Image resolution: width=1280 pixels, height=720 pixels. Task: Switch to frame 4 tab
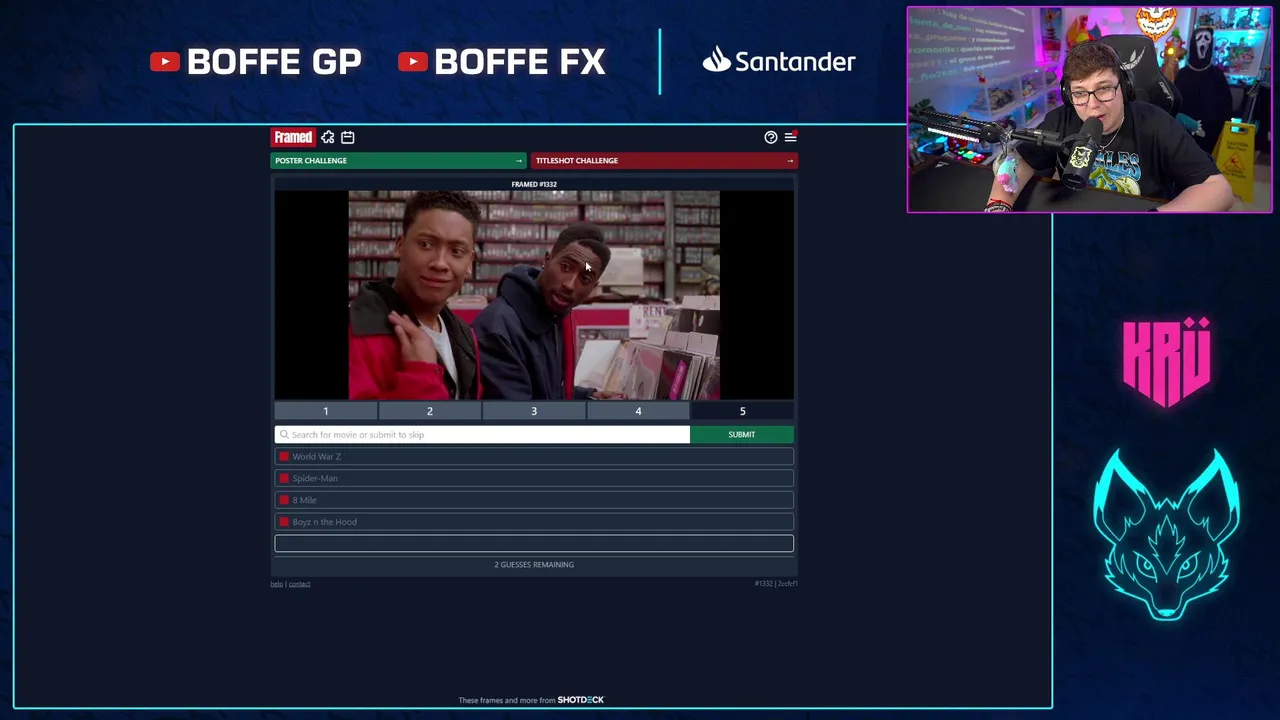(638, 411)
